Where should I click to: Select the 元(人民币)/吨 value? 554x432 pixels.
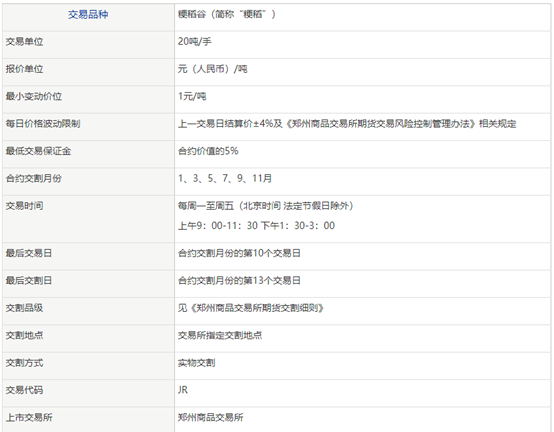coord(212,69)
